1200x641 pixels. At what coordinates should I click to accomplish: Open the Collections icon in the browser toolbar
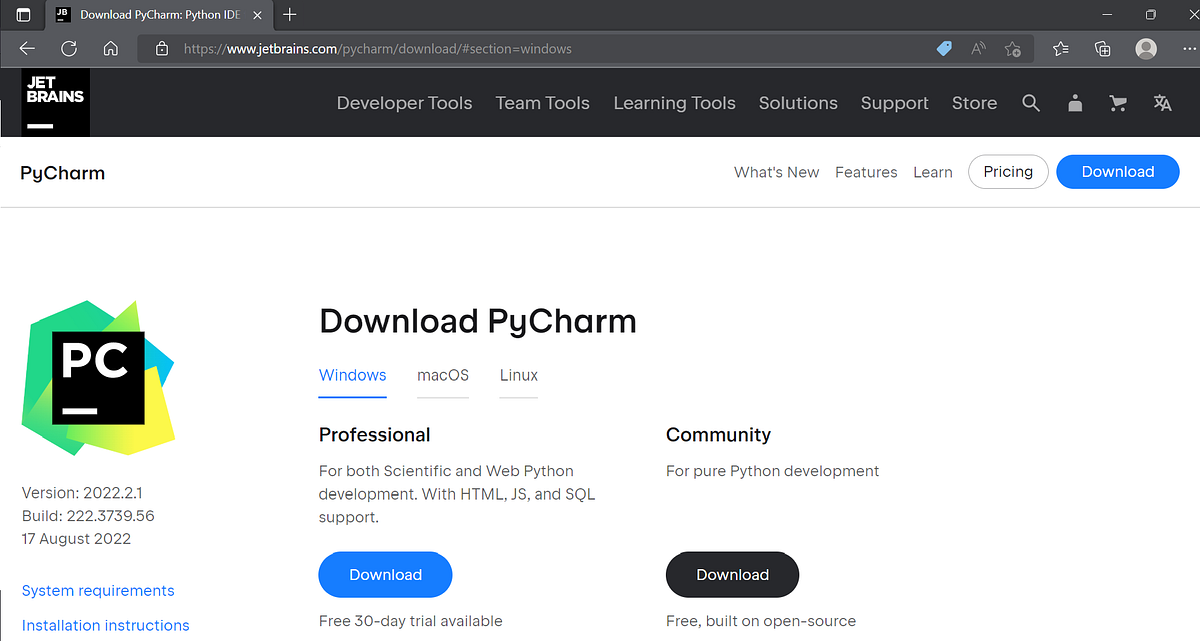1101,48
